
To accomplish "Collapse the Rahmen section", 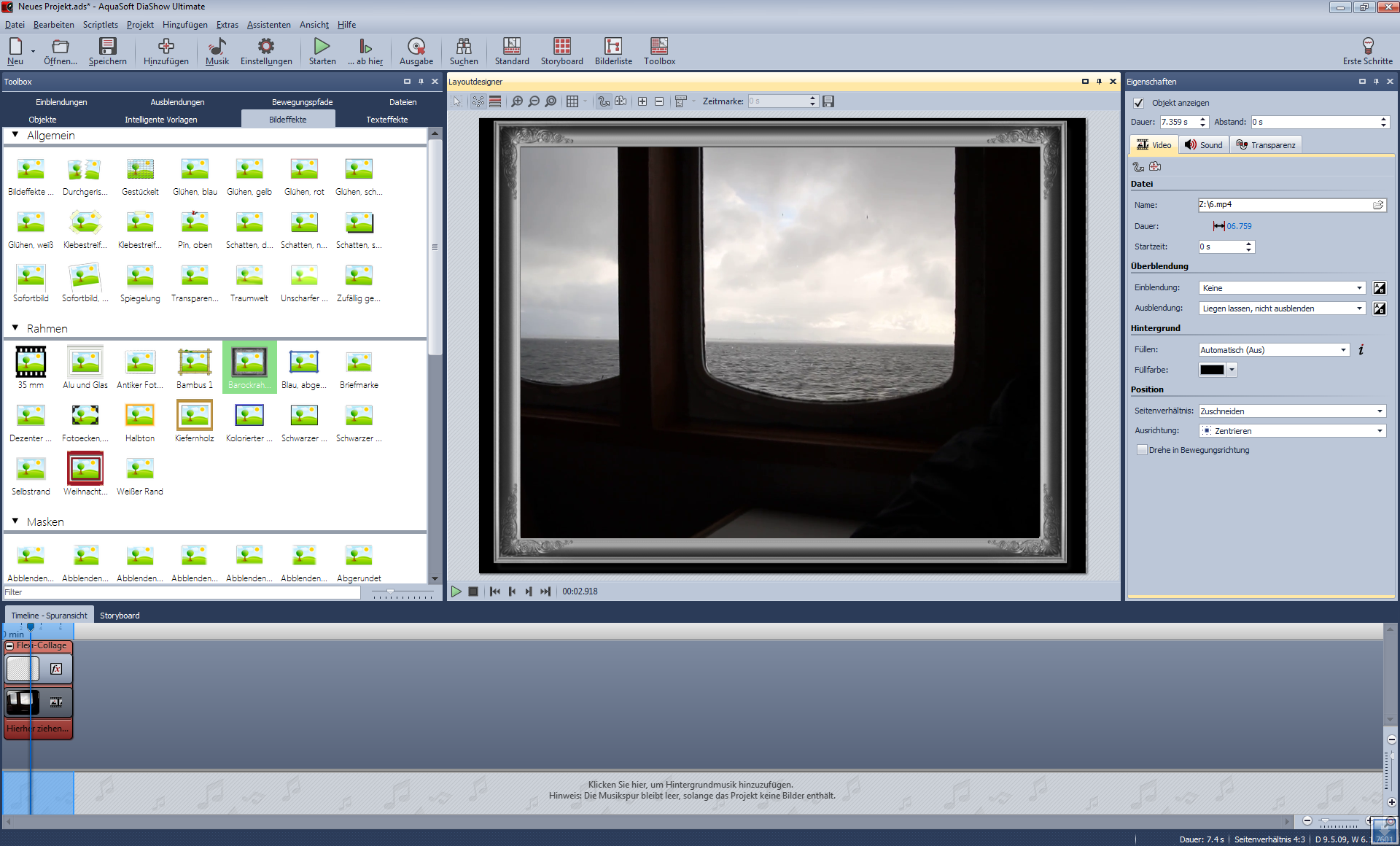I will point(15,328).
